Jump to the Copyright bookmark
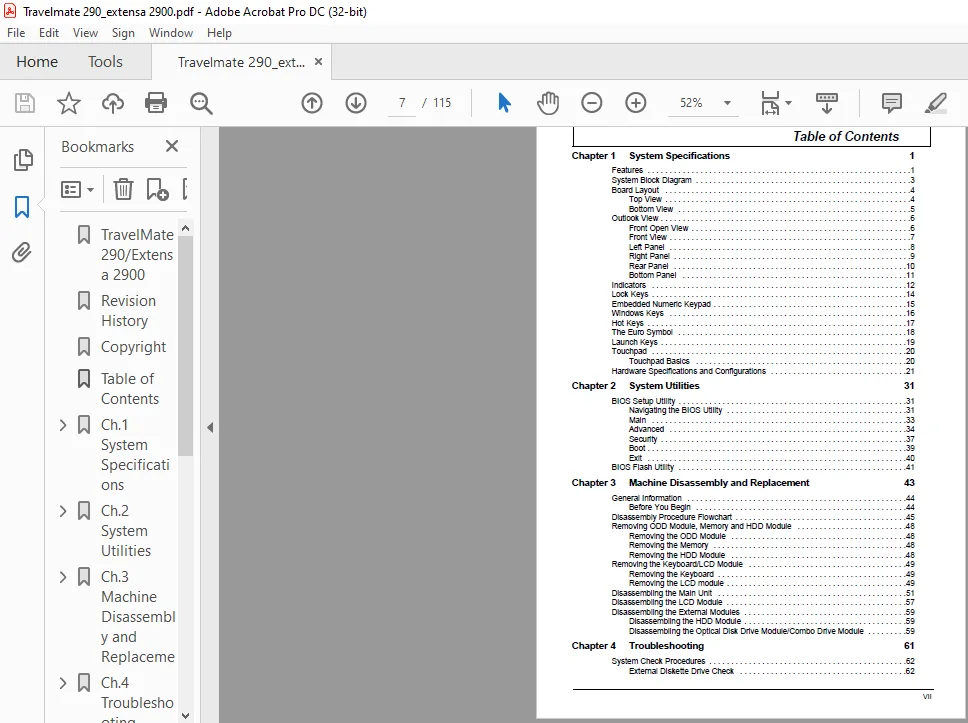 tap(133, 347)
